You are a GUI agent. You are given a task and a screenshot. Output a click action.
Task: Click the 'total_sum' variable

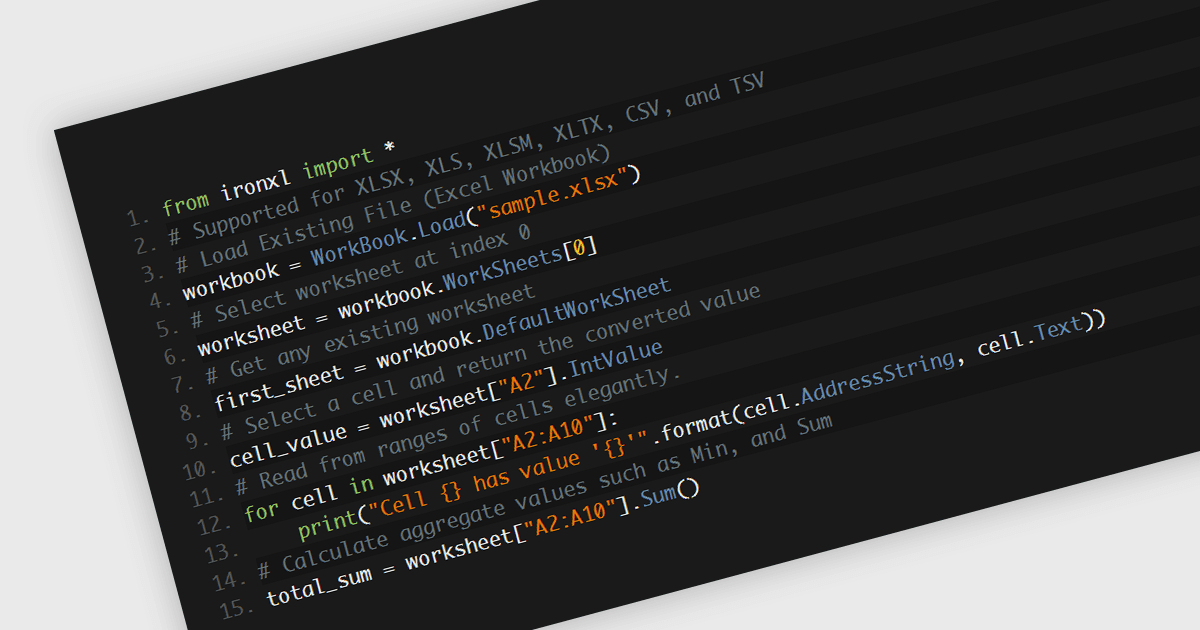pos(321,586)
